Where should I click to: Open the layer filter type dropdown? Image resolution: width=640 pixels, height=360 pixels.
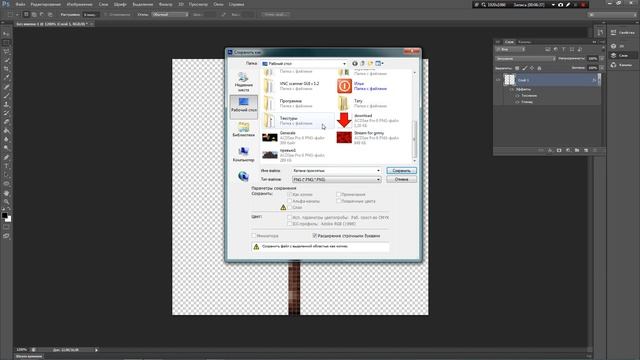[510, 49]
